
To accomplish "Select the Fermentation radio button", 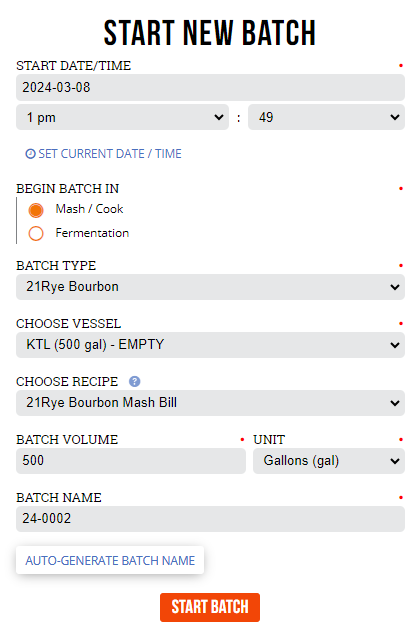I will [x=36, y=233].
